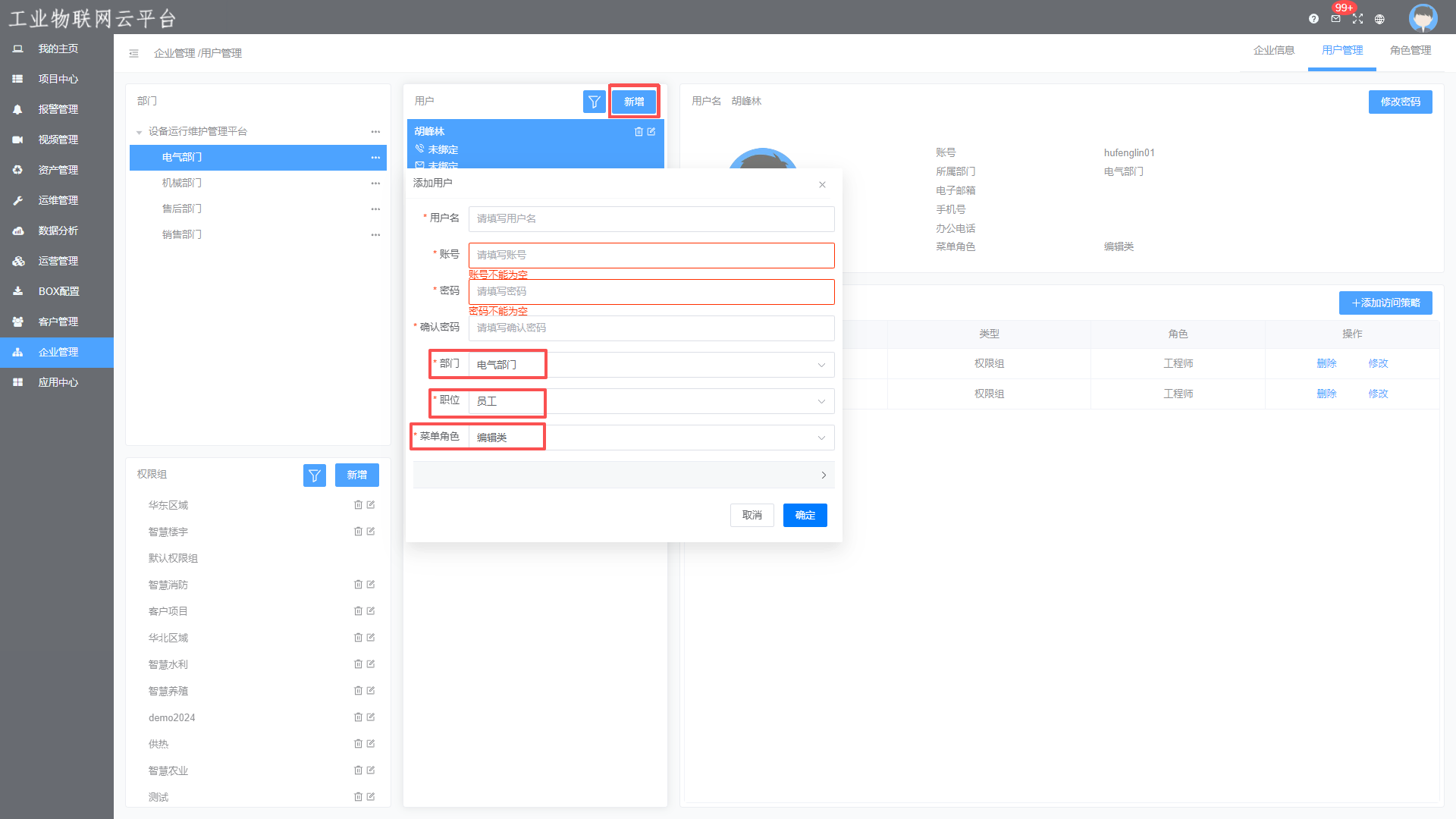Image resolution: width=1456 pixels, height=819 pixels.
Task: Click the 确定 button in the dialog
Action: pos(805,515)
